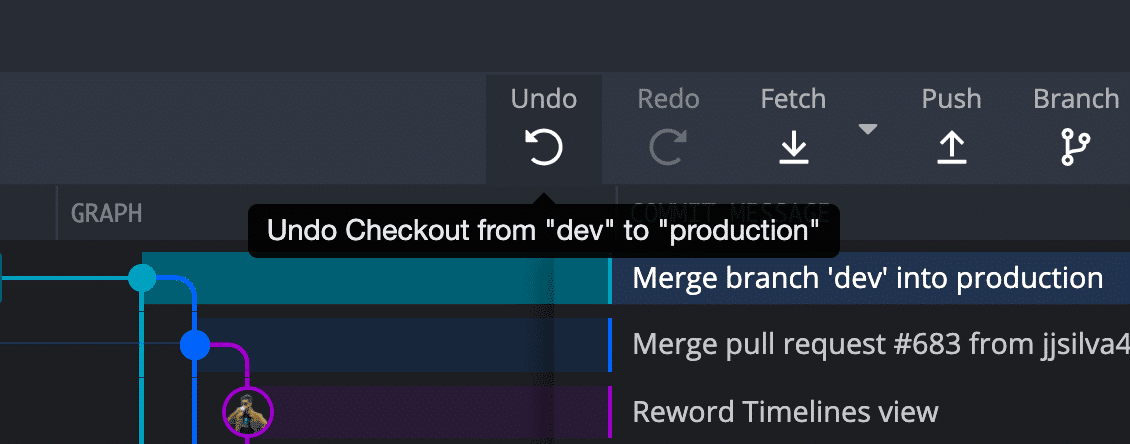Image resolution: width=1130 pixels, height=444 pixels.
Task: Click the "Undo Checkout" tooltip popup
Action: coord(544,231)
